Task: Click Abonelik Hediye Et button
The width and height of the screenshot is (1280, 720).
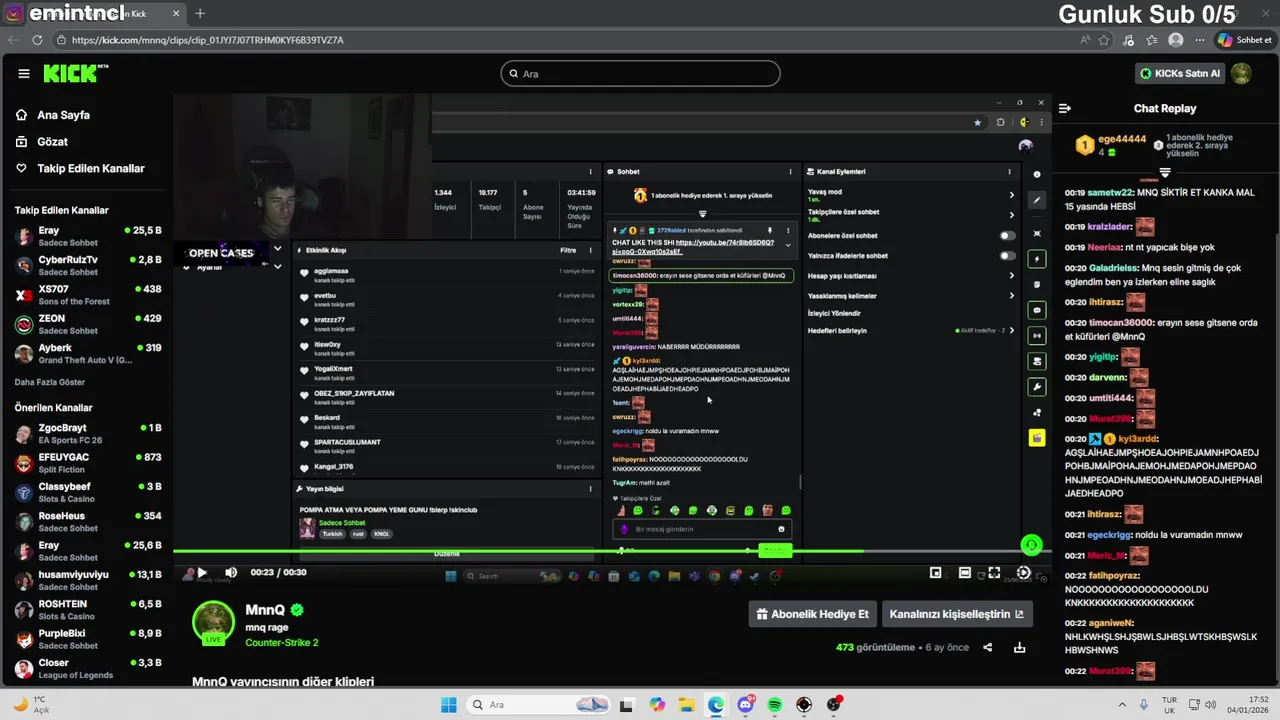Action: [813, 614]
